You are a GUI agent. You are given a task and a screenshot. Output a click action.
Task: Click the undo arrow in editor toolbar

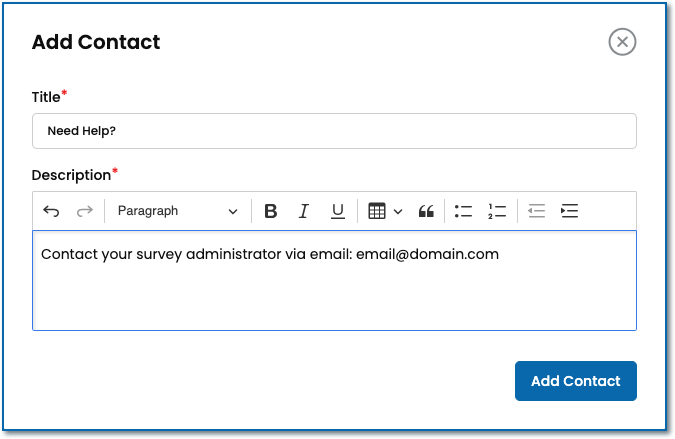point(51,211)
